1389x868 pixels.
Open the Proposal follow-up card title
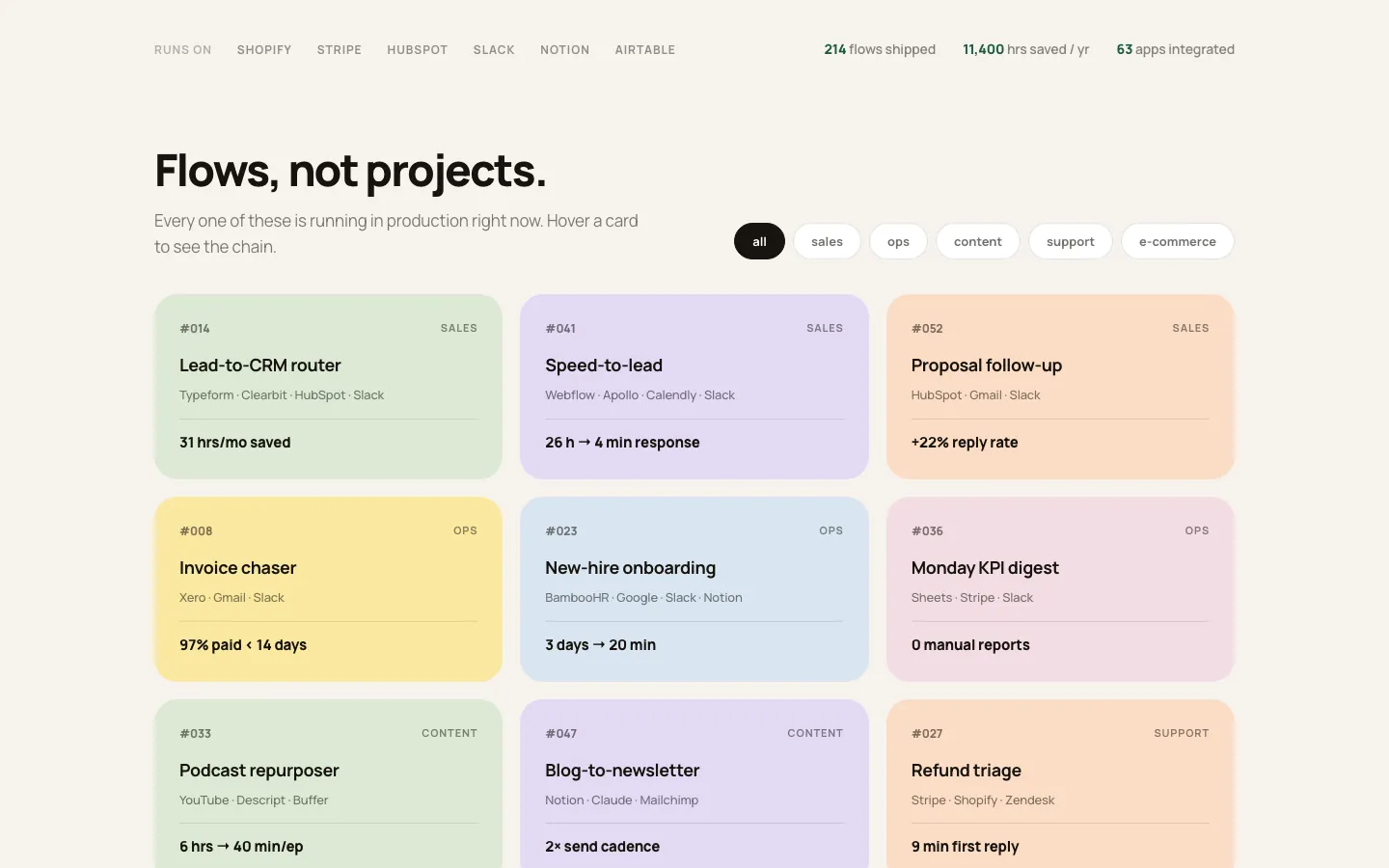tap(986, 366)
